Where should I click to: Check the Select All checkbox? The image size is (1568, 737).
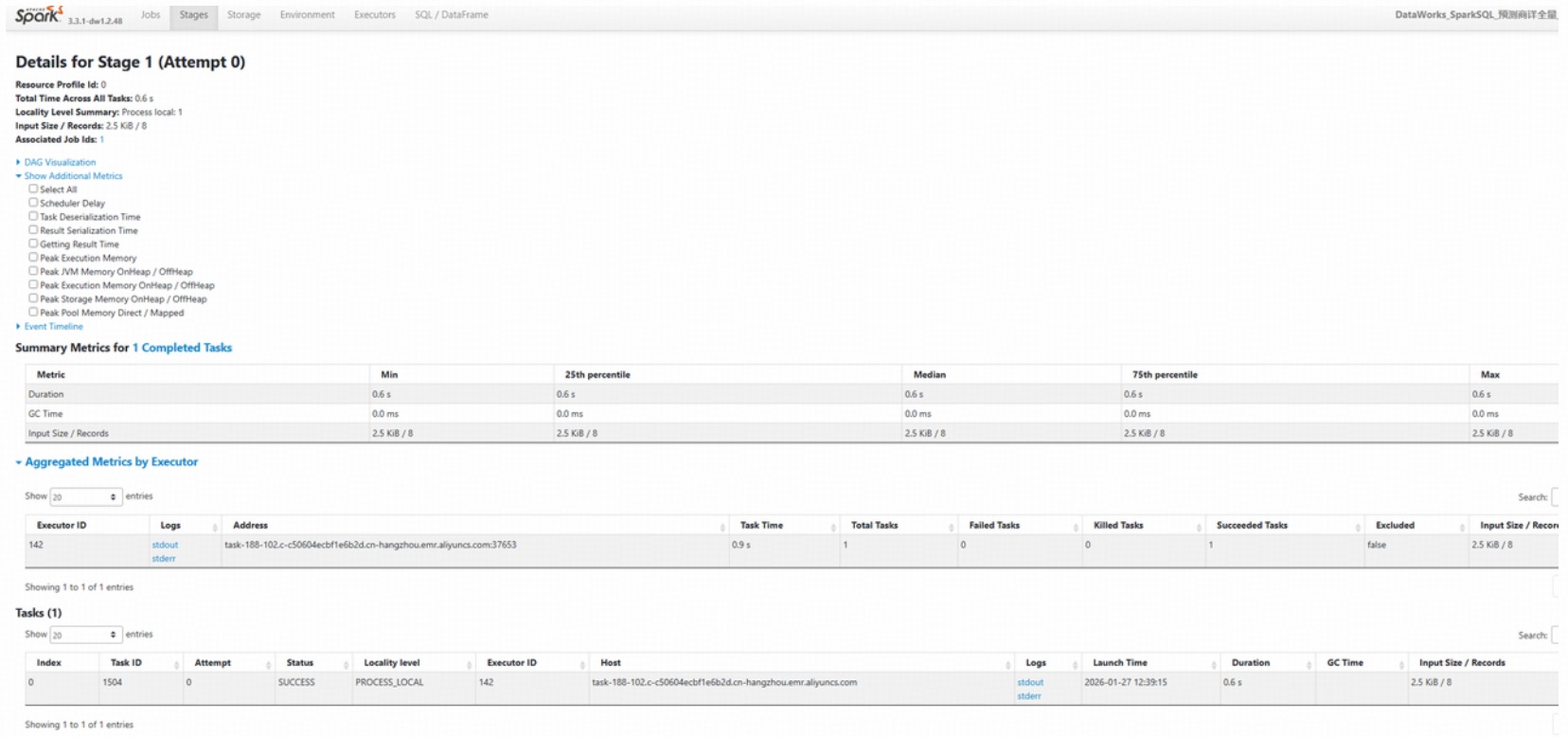pos(33,189)
